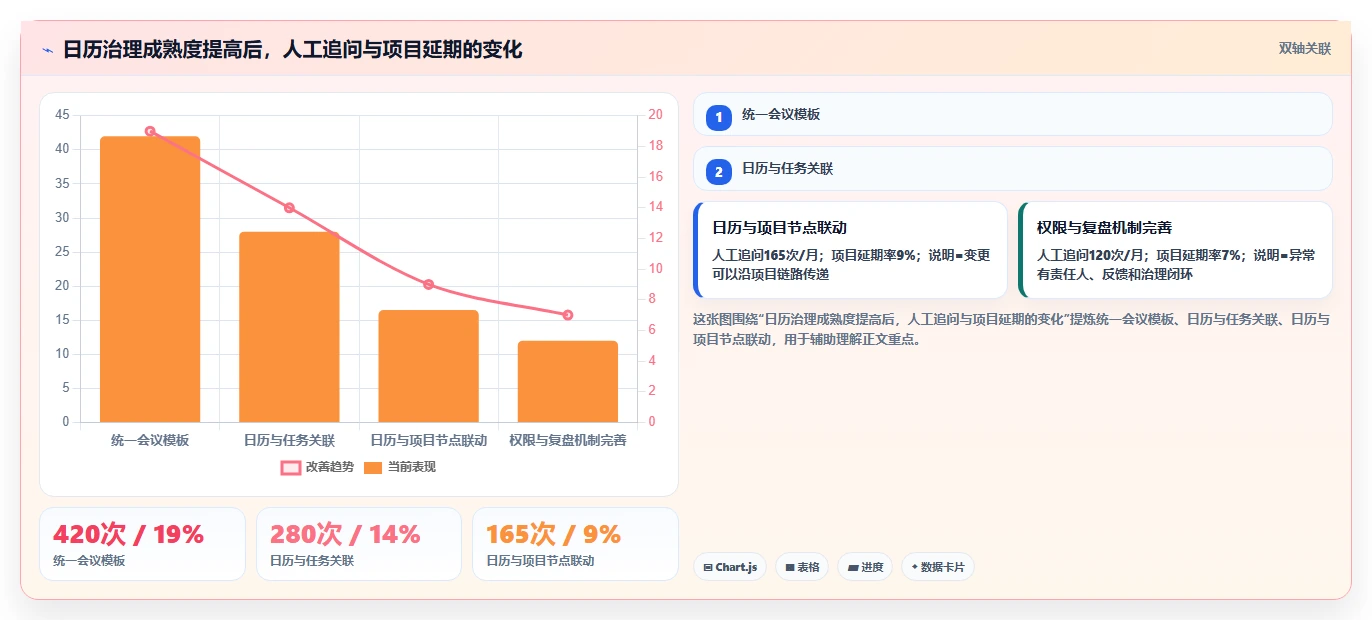
Task: Click trend line point above 日历与任务关联
Action: coord(289,208)
